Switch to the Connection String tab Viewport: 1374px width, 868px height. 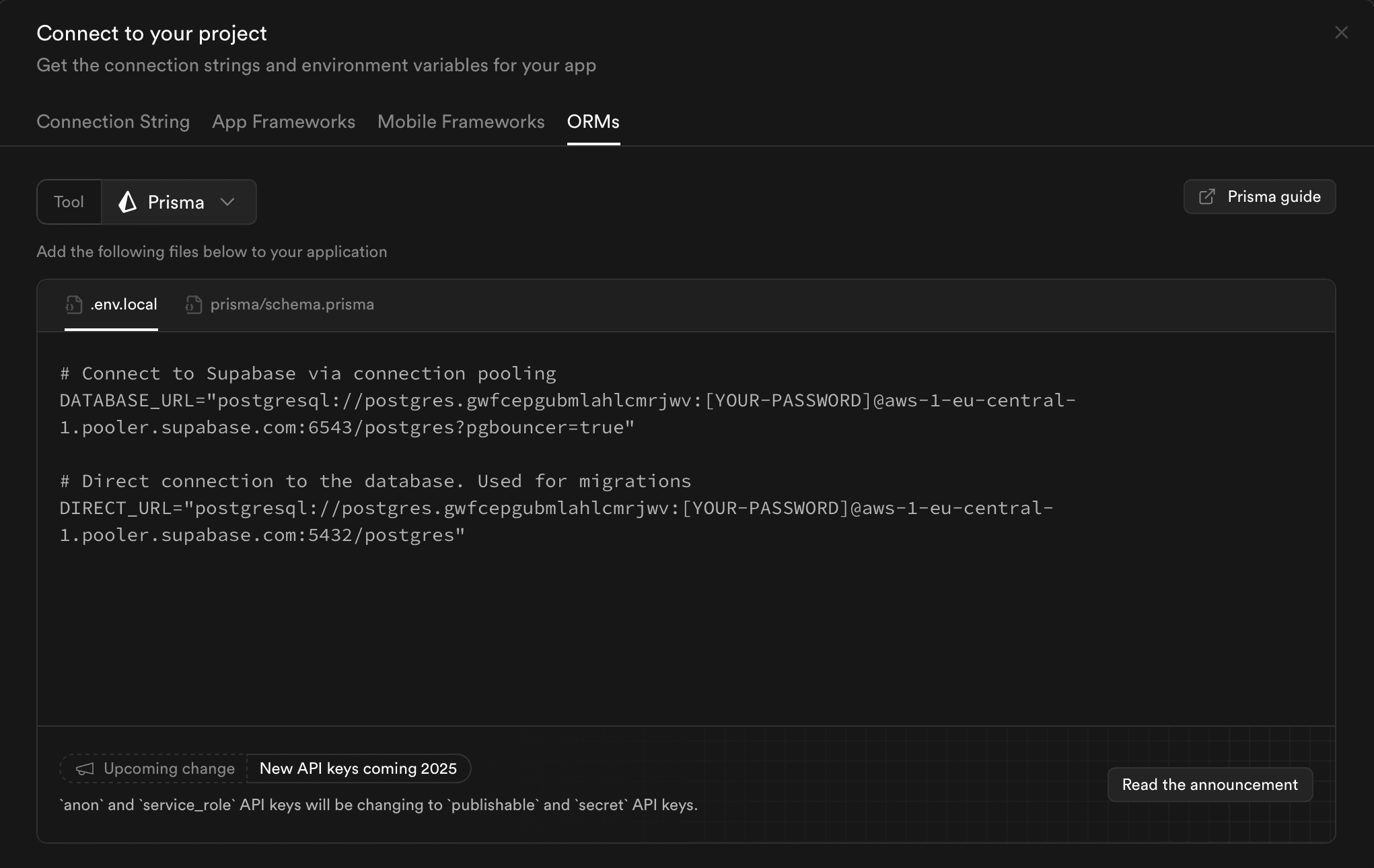pos(113,122)
